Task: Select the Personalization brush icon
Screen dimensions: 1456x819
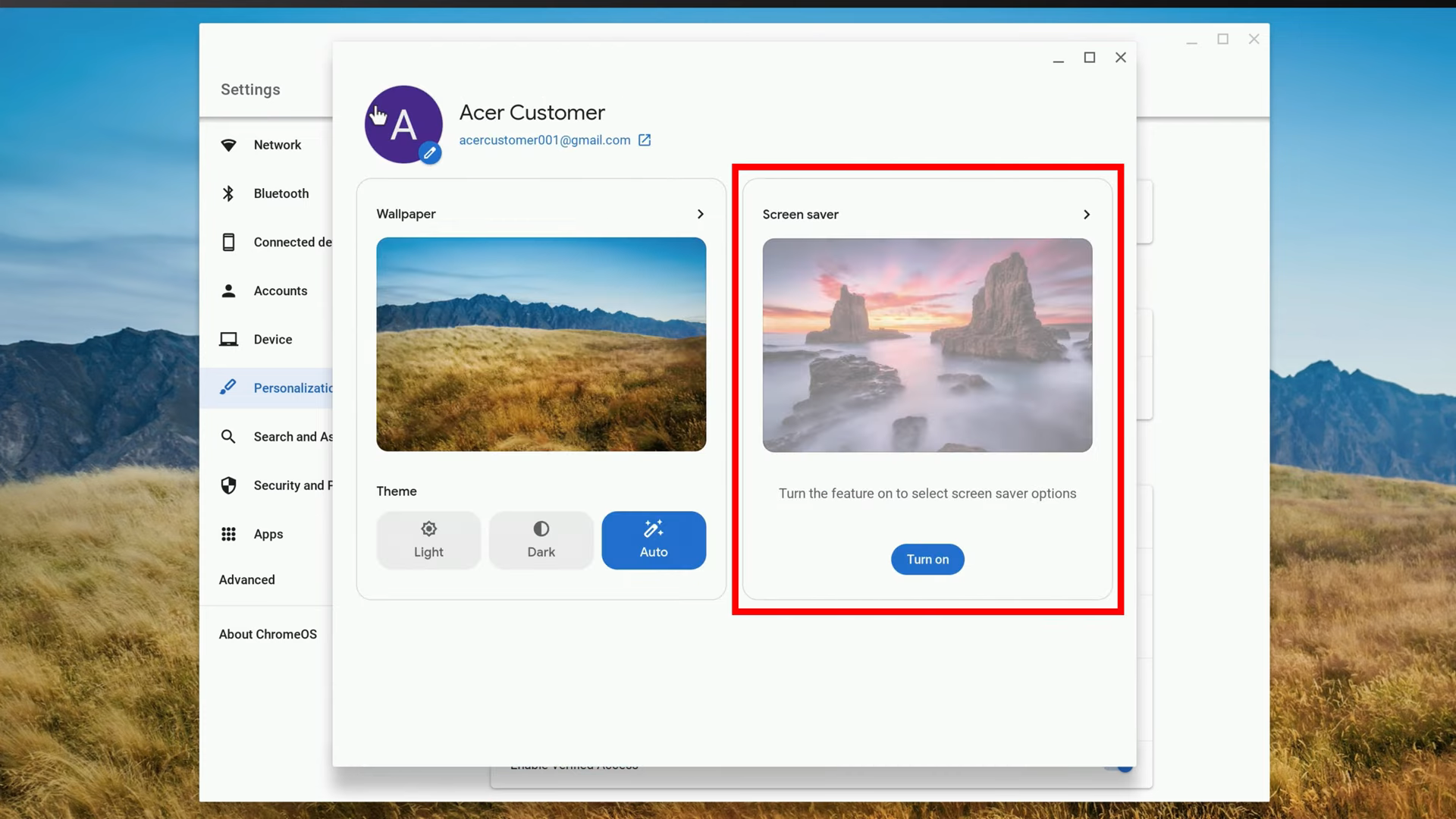Action: click(x=229, y=388)
